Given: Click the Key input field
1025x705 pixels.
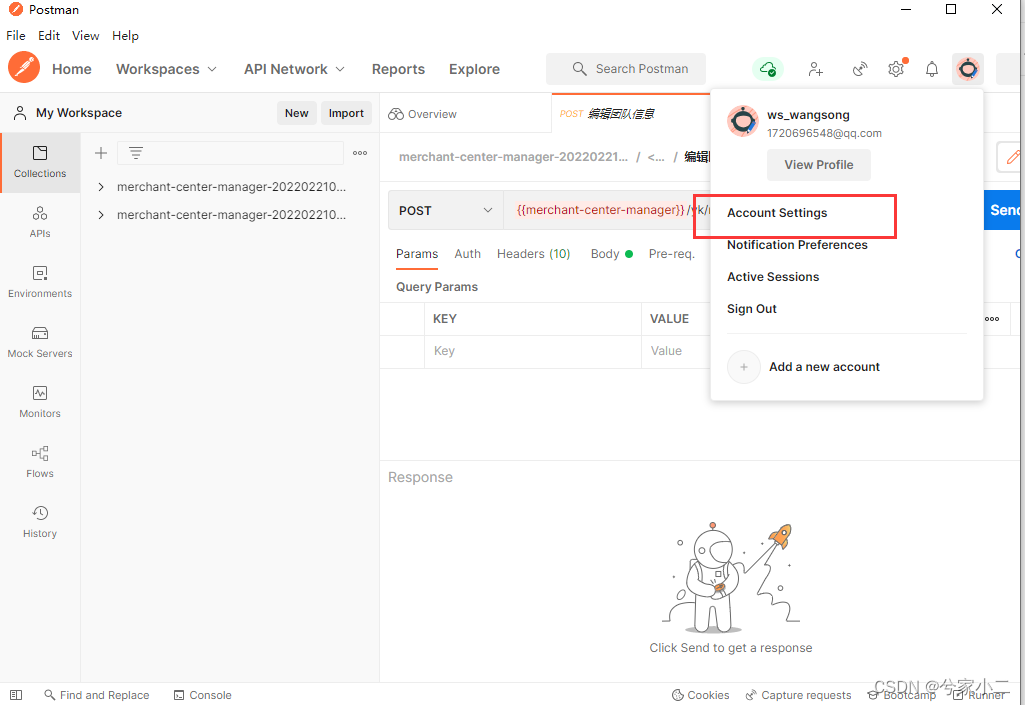Looking at the screenshot, I should pos(532,351).
